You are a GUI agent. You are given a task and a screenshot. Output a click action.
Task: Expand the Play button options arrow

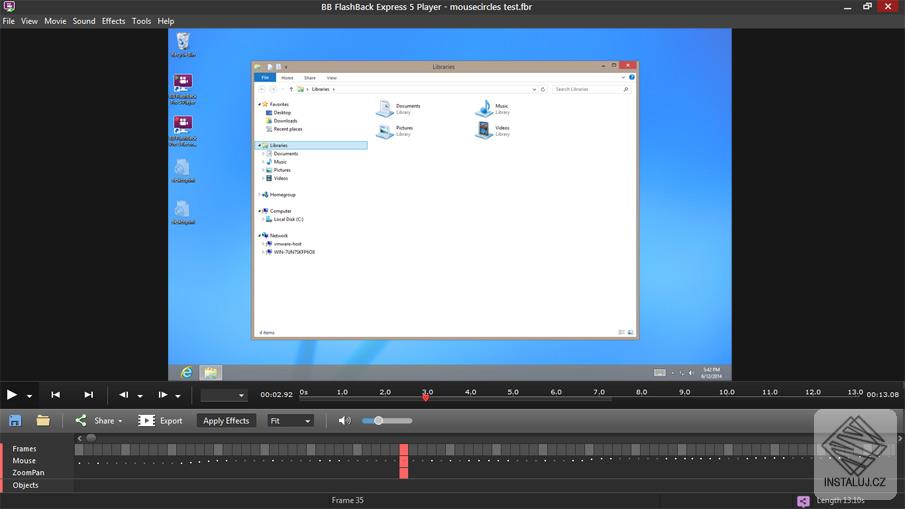click(30, 396)
